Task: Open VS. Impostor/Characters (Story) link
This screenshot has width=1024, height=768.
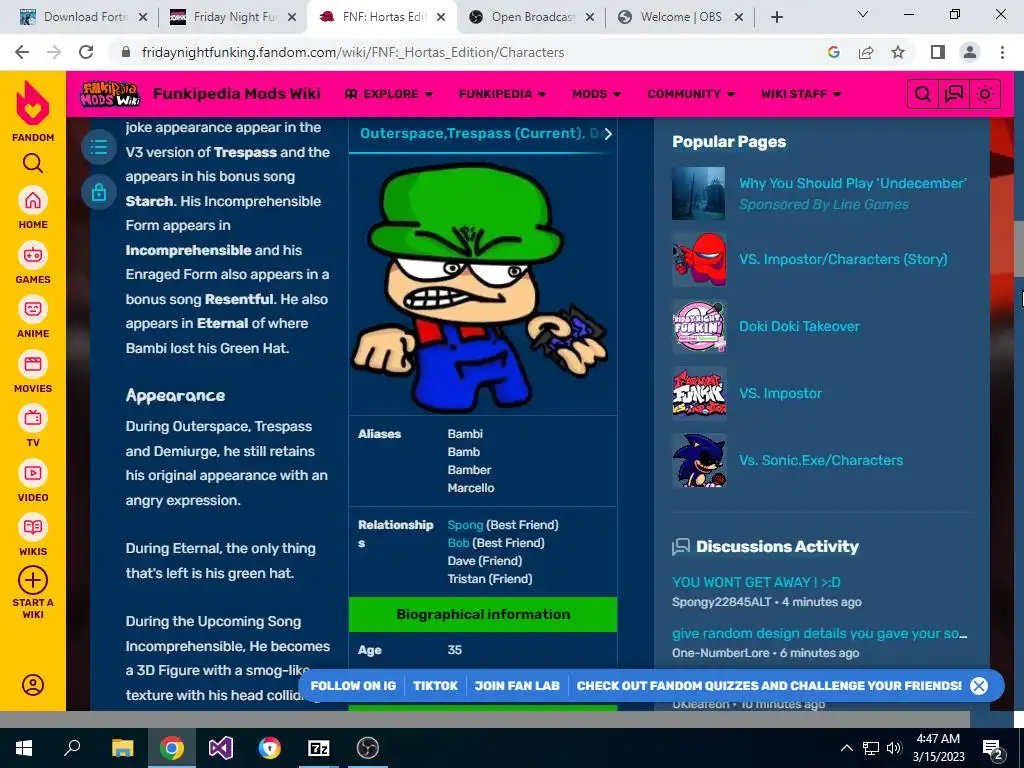Action: coord(843,259)
